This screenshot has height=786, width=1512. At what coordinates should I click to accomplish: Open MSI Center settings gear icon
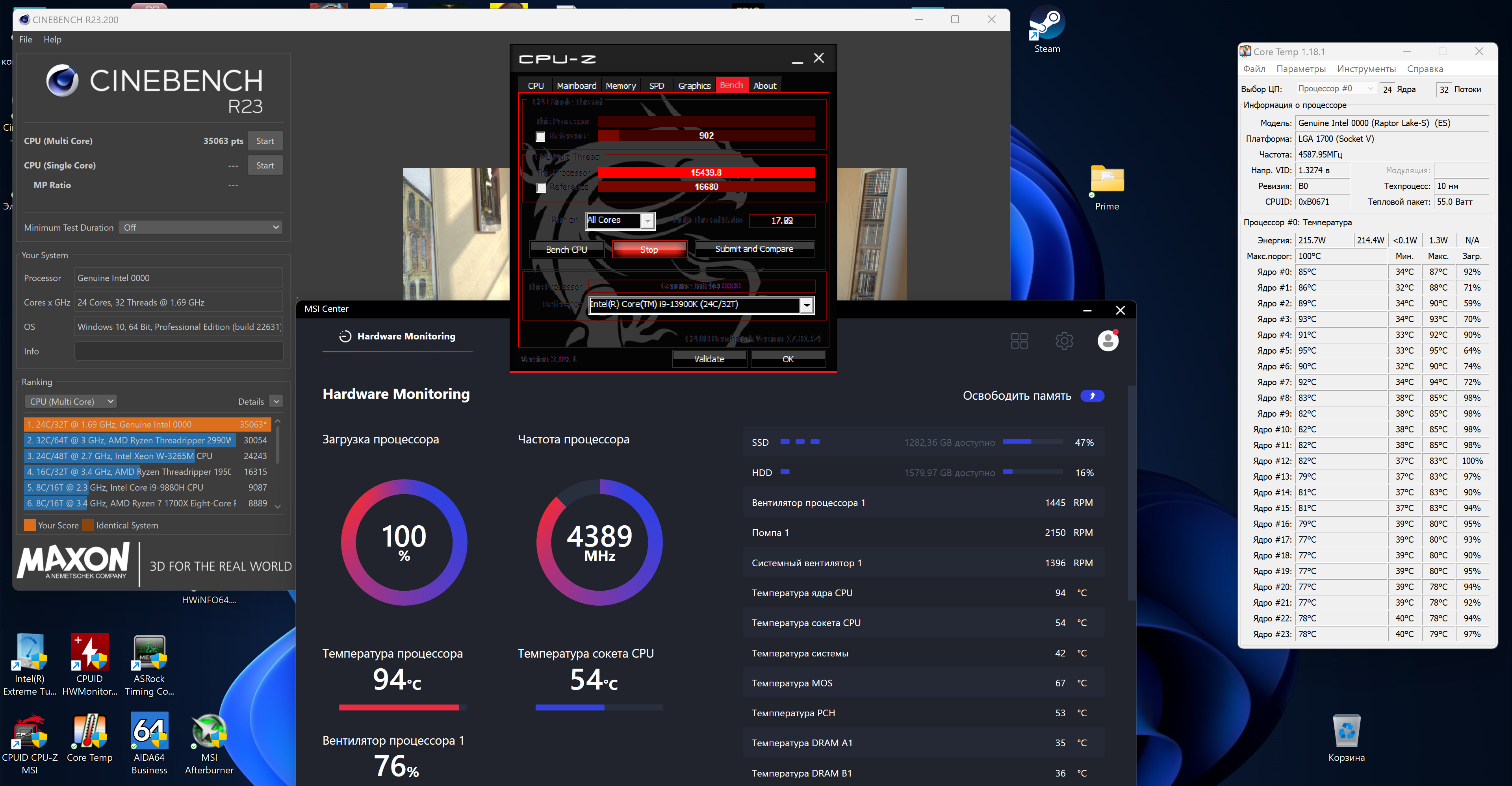click(x=1063, y=341)
